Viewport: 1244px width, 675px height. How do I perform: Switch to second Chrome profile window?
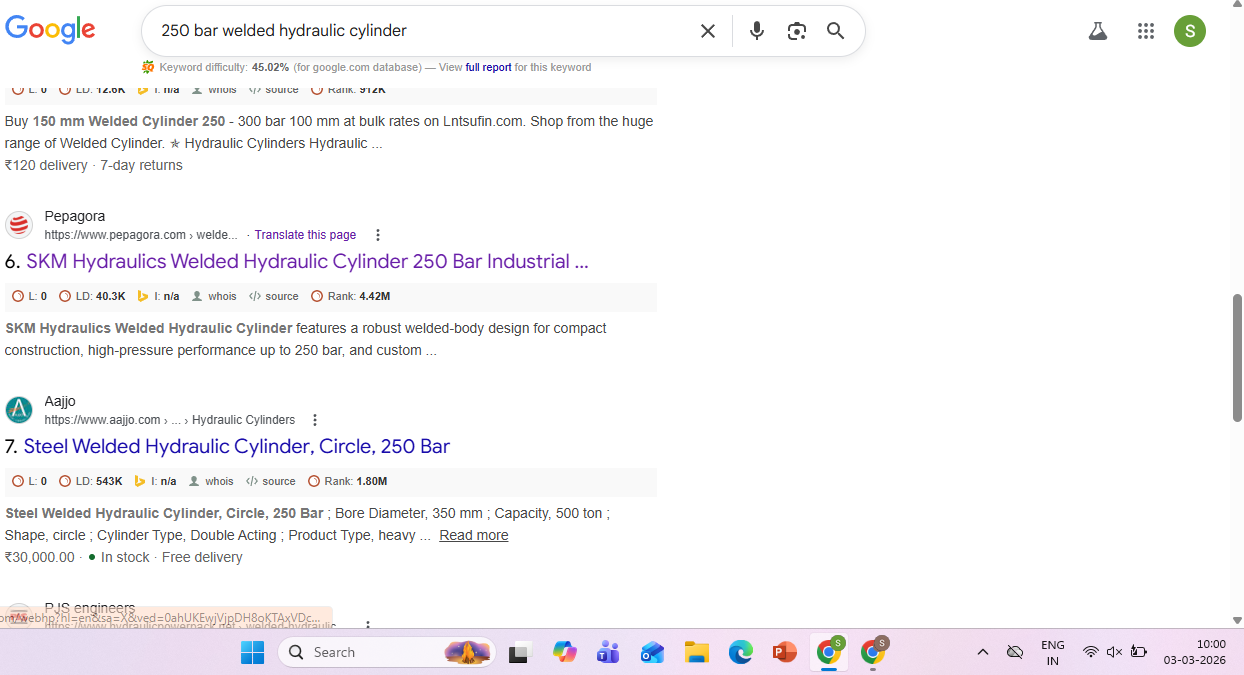pos(873,652)
